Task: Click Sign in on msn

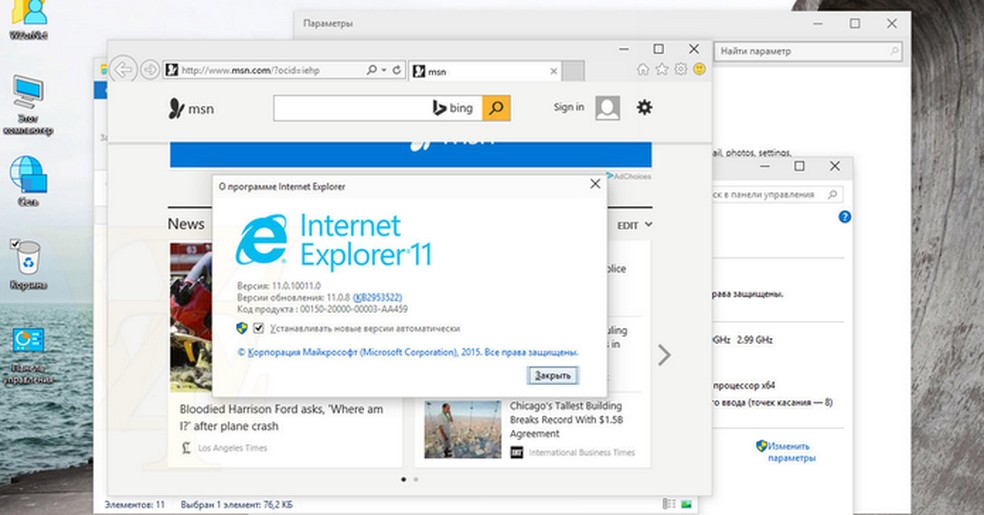Action: [x=569, y=107]
